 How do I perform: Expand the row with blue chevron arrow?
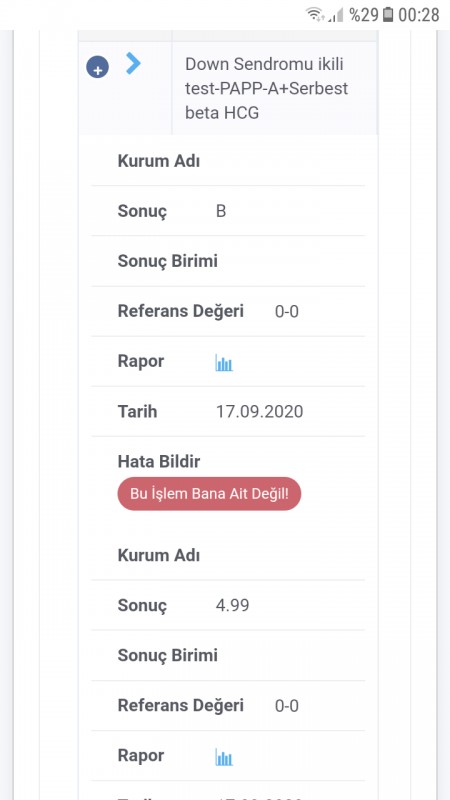tap(133, 63)
